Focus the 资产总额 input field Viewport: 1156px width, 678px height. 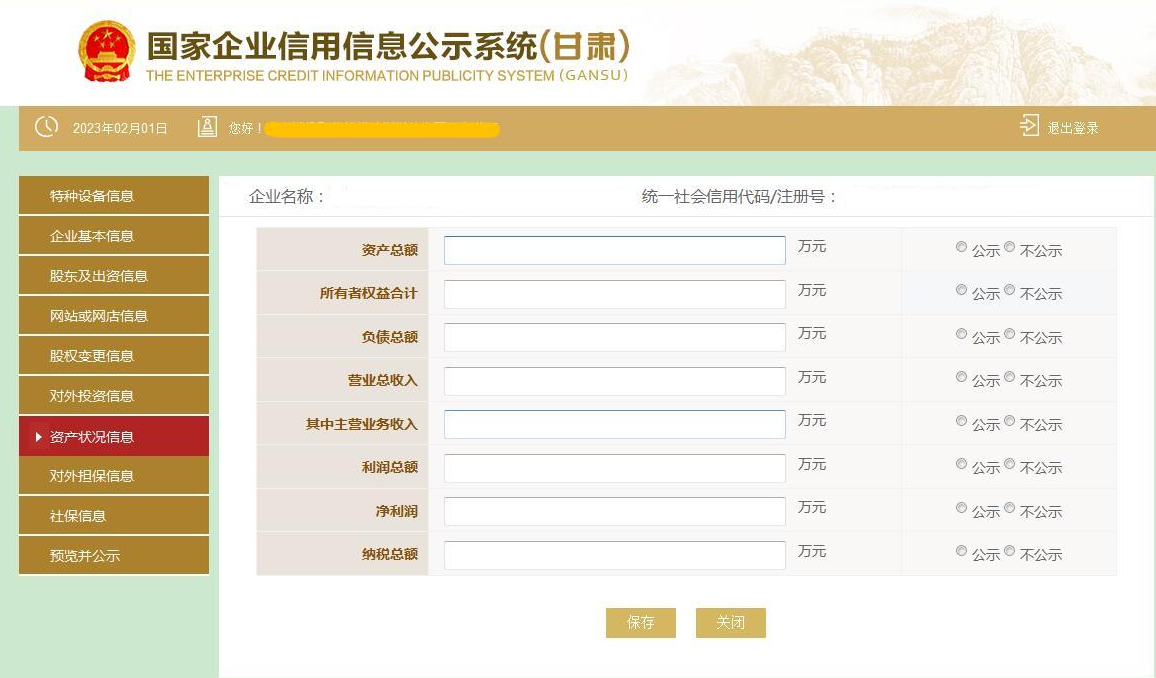click(614, 250)
